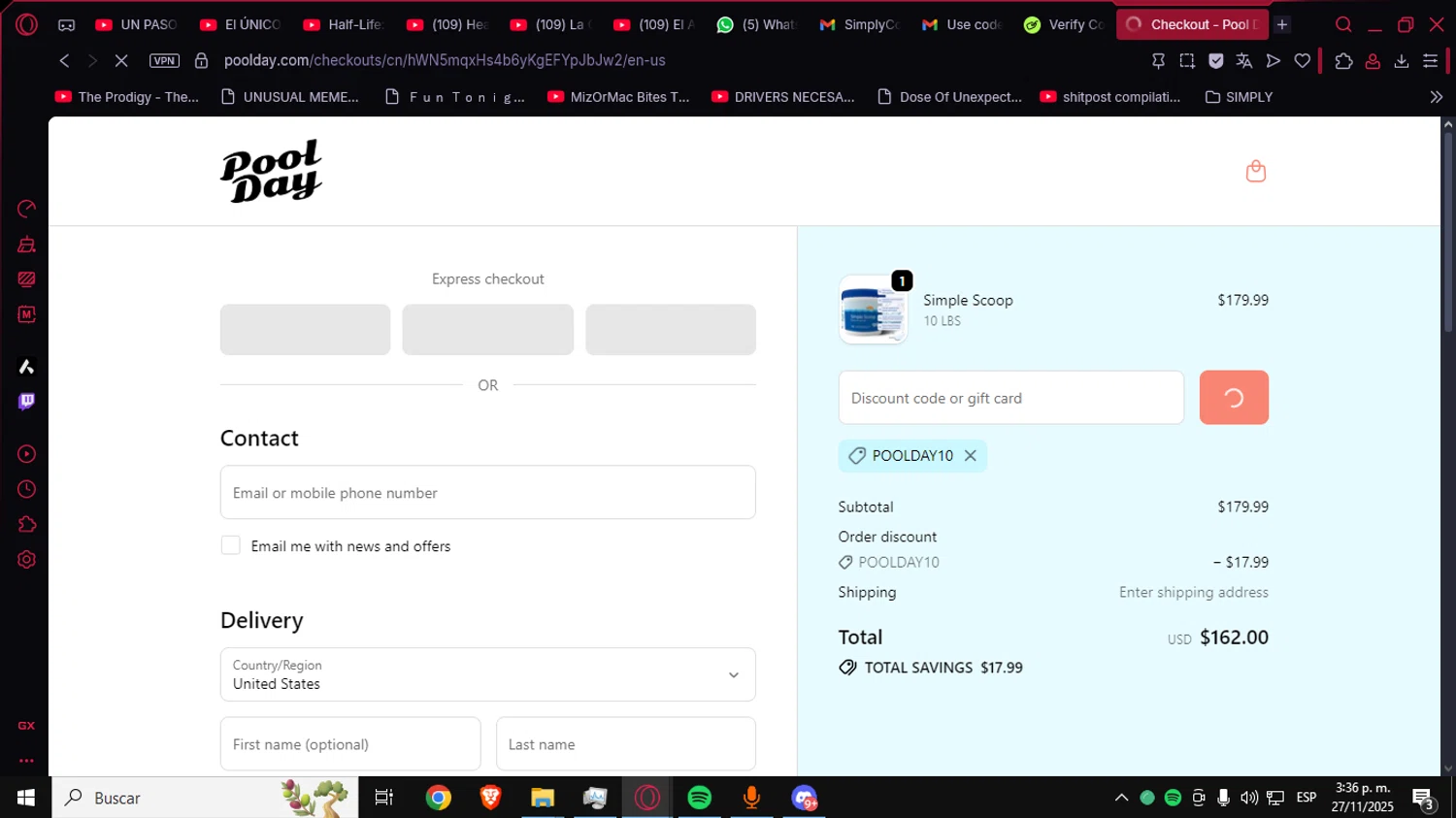Image resolution: width=1456 pixels, height=818 pixels.
Task: Open the player sidebar icon
Action: [26, 454]
